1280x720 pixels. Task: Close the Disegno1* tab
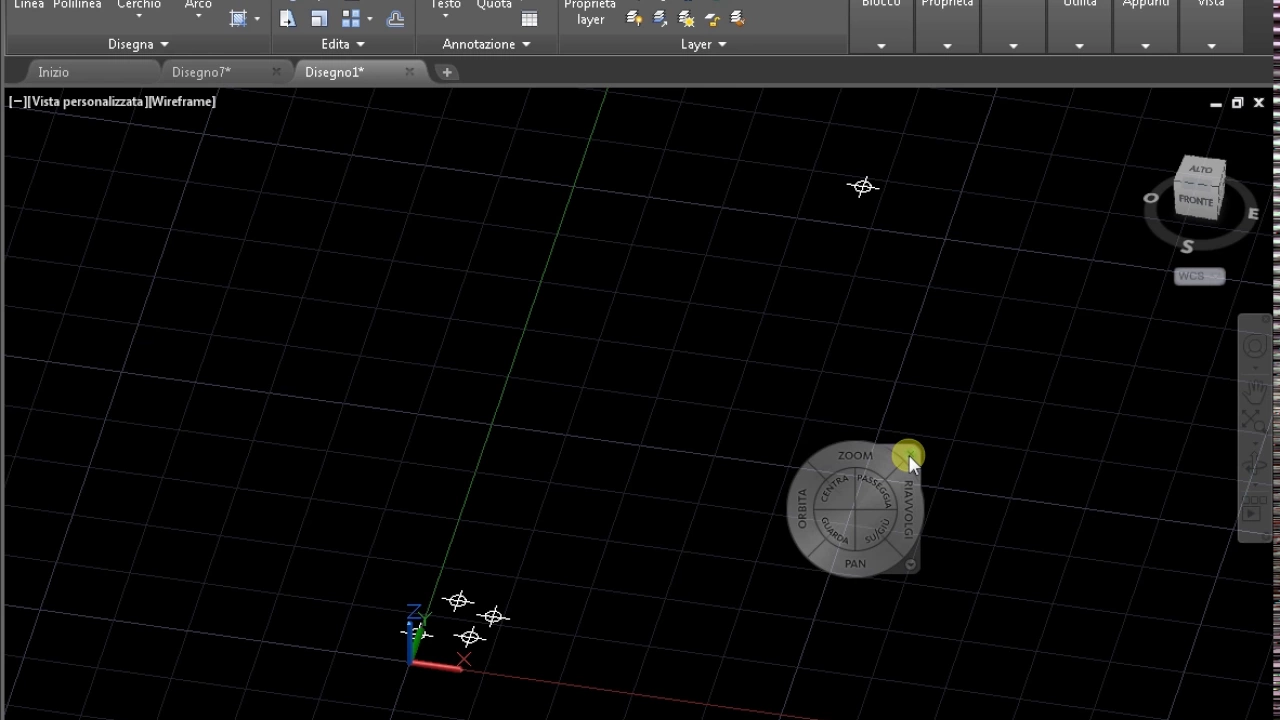pyautogui.click(x=409, y=72)
